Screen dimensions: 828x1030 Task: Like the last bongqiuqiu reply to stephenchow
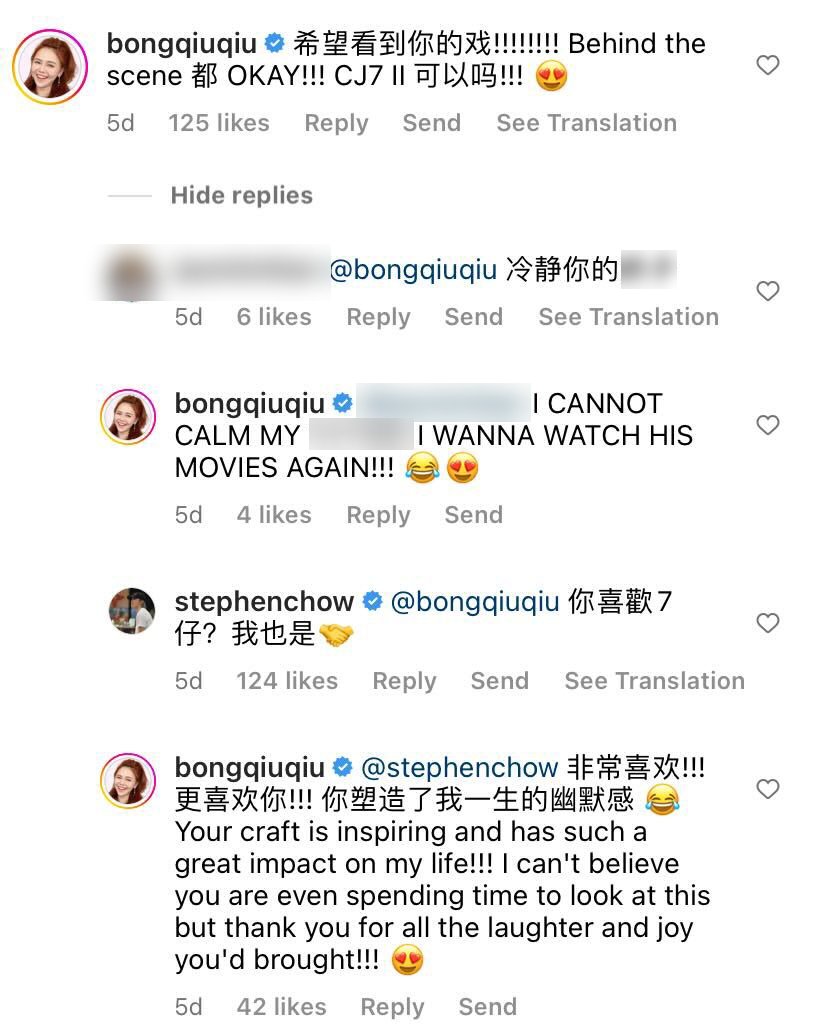point(767,790)
